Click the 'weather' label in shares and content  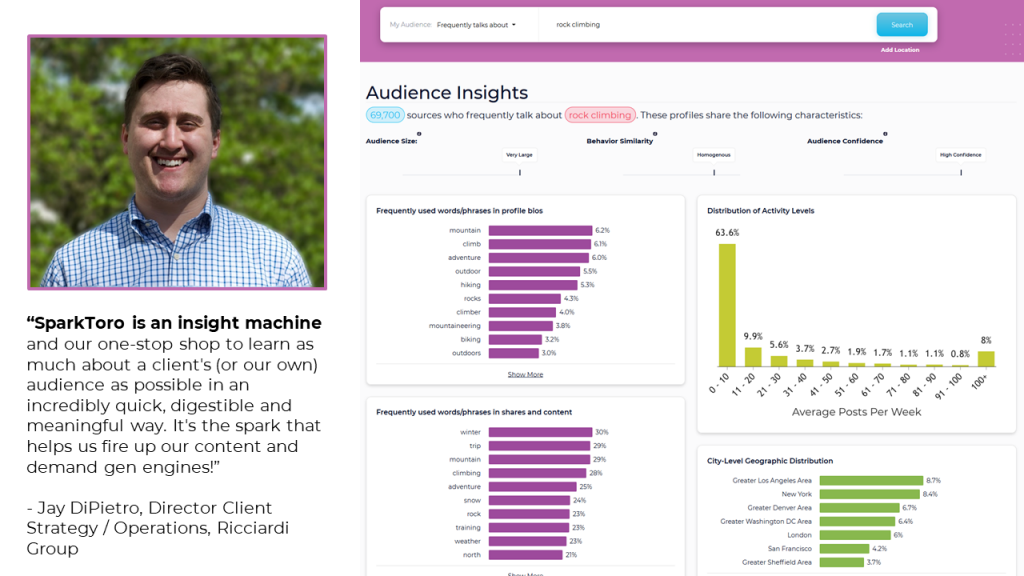point(468,541)
